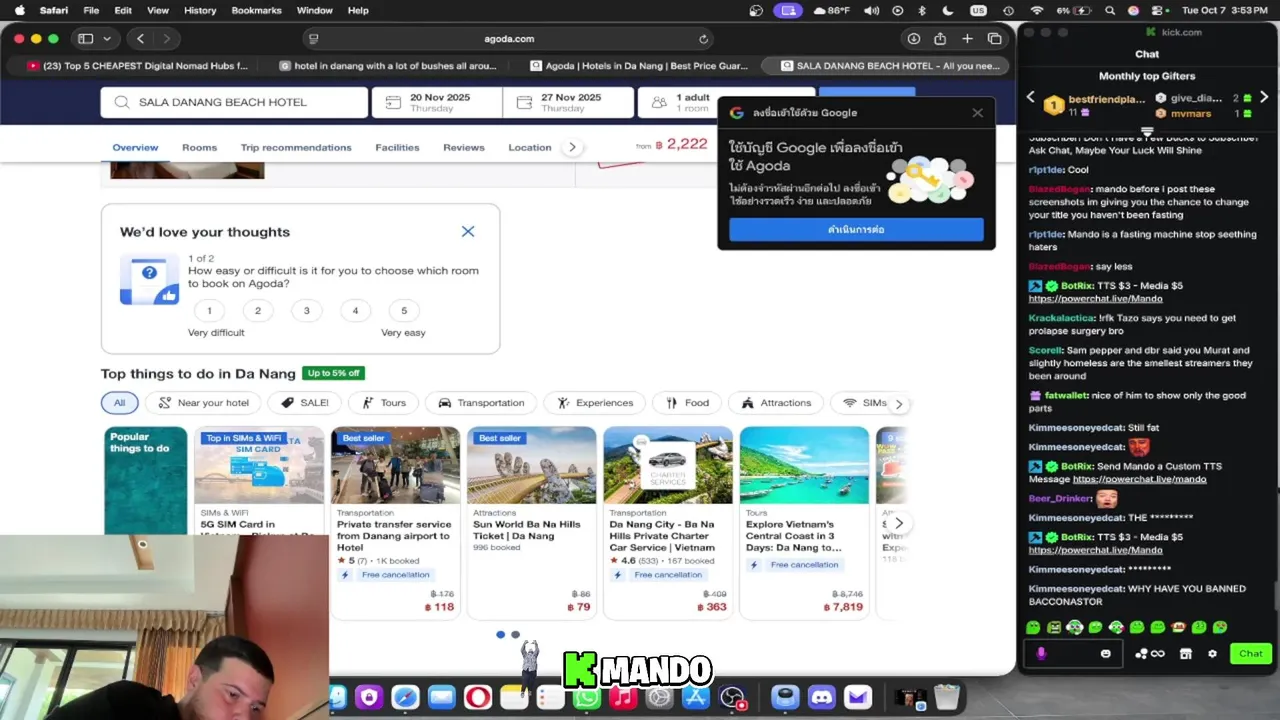Click the thumbs-up survey illustration
1280x720 pixels.
(x=149, y=279)
